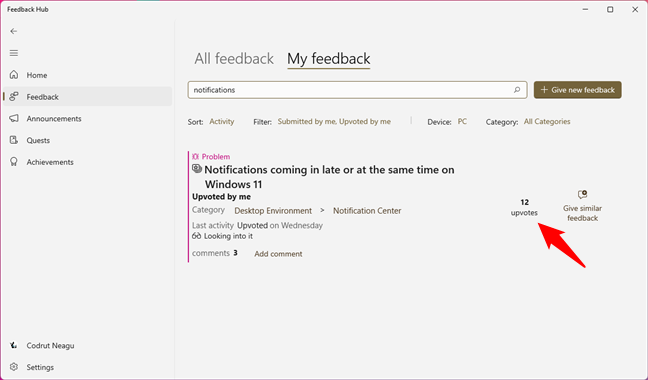Open the Filter Submitted by me dropdown
The width and height of the screenshot is (648, 380).
click(x=334, y=121)
